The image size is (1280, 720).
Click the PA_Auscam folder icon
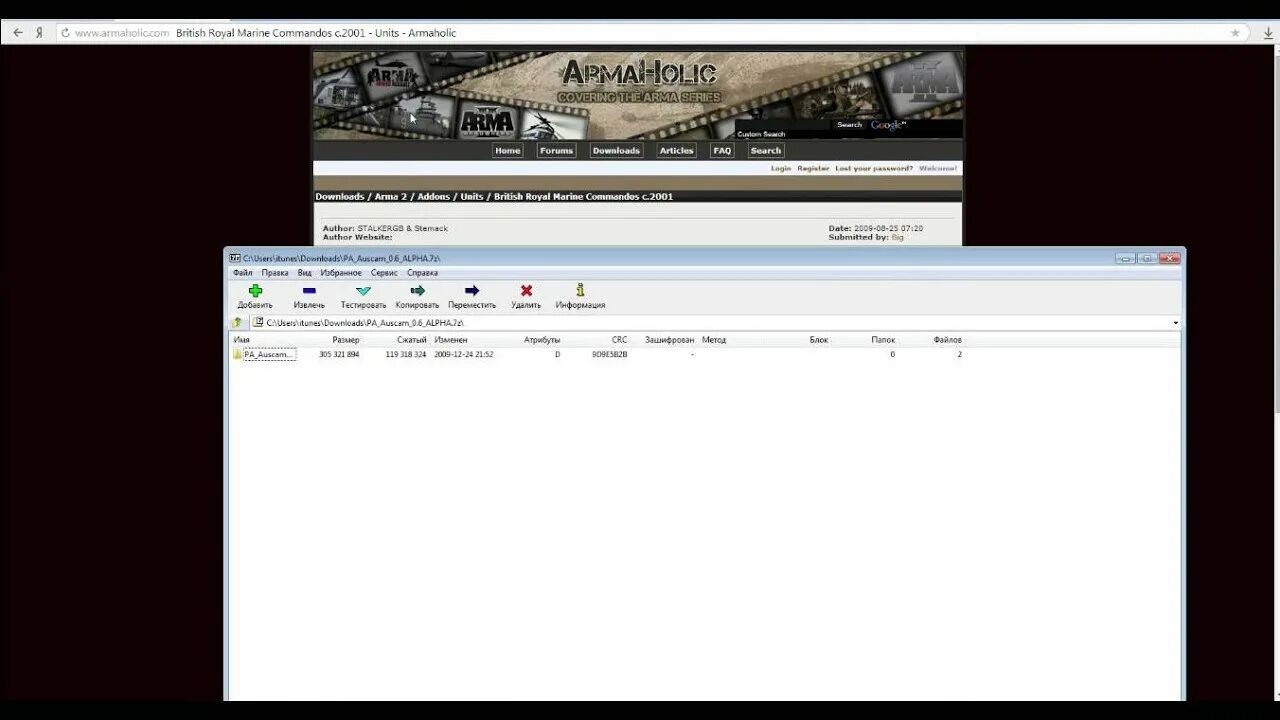click(x=238, y=354)
